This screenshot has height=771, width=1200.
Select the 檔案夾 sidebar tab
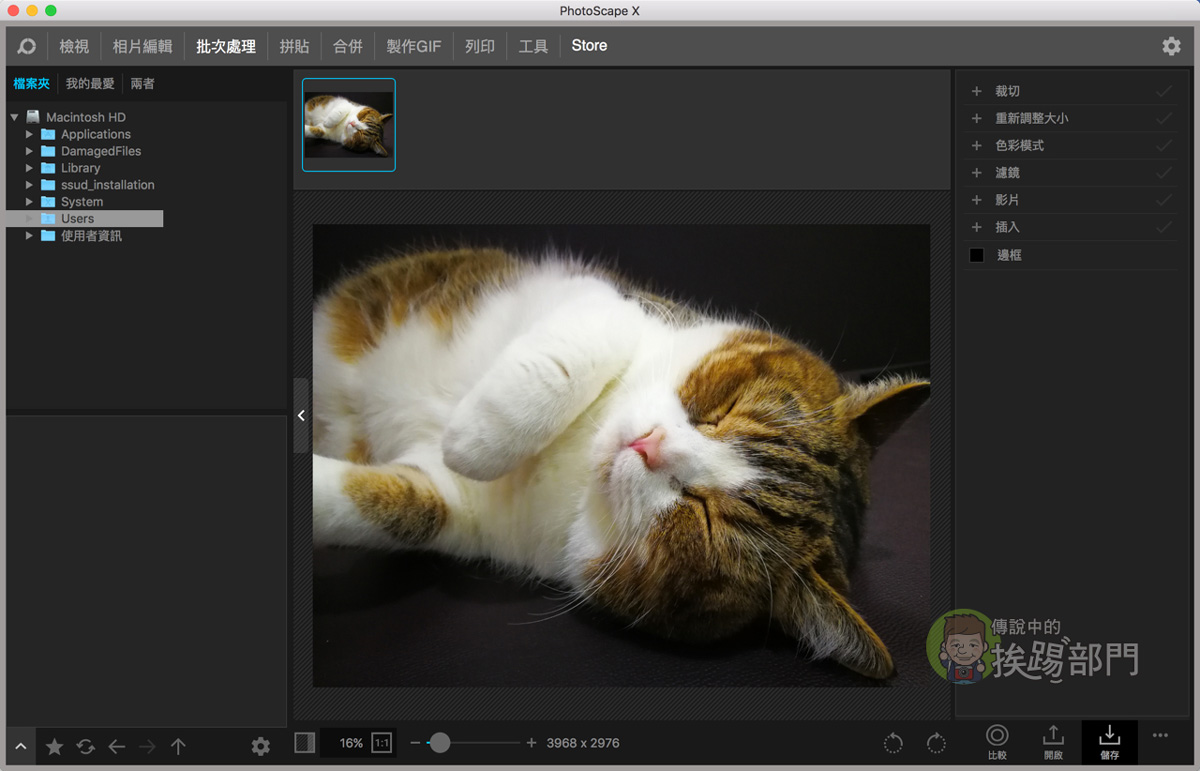(31, 84)
